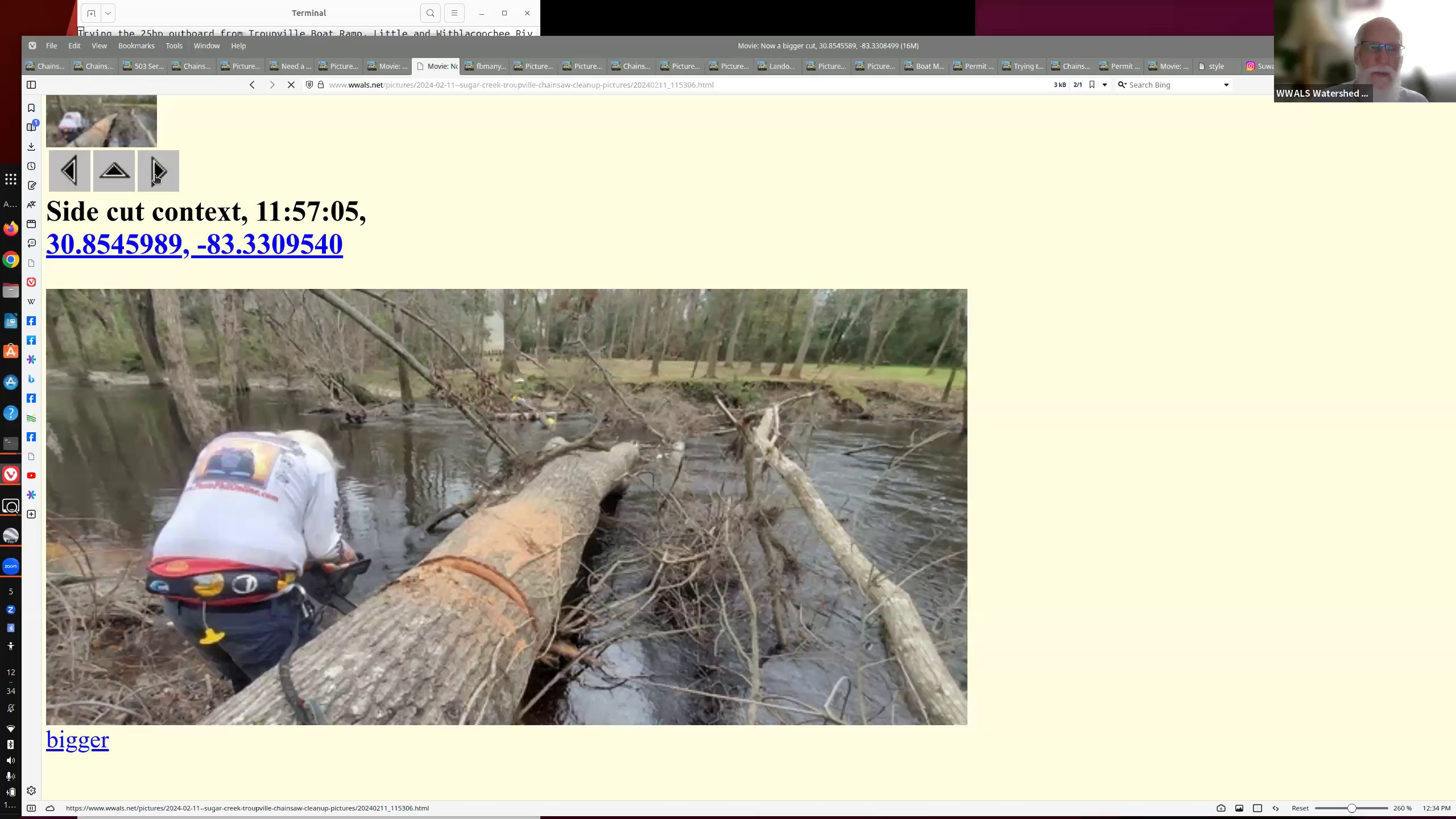Switch to the 'Need a ...' tab
The height and width of the screenshot is (819, 1456).
(x=290, y=66)
